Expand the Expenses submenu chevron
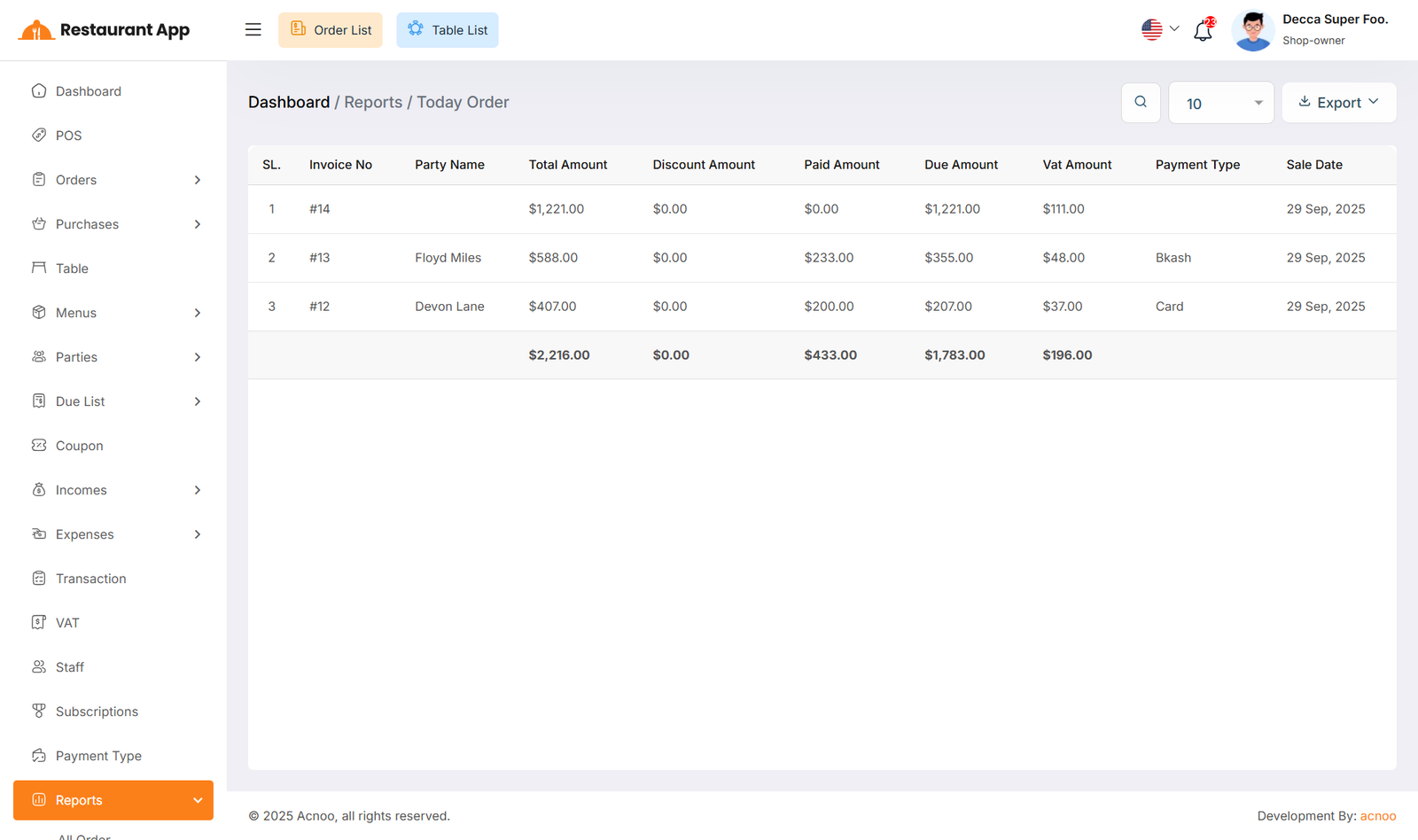Screen dimensions: 1418x840 click(198, 534)
